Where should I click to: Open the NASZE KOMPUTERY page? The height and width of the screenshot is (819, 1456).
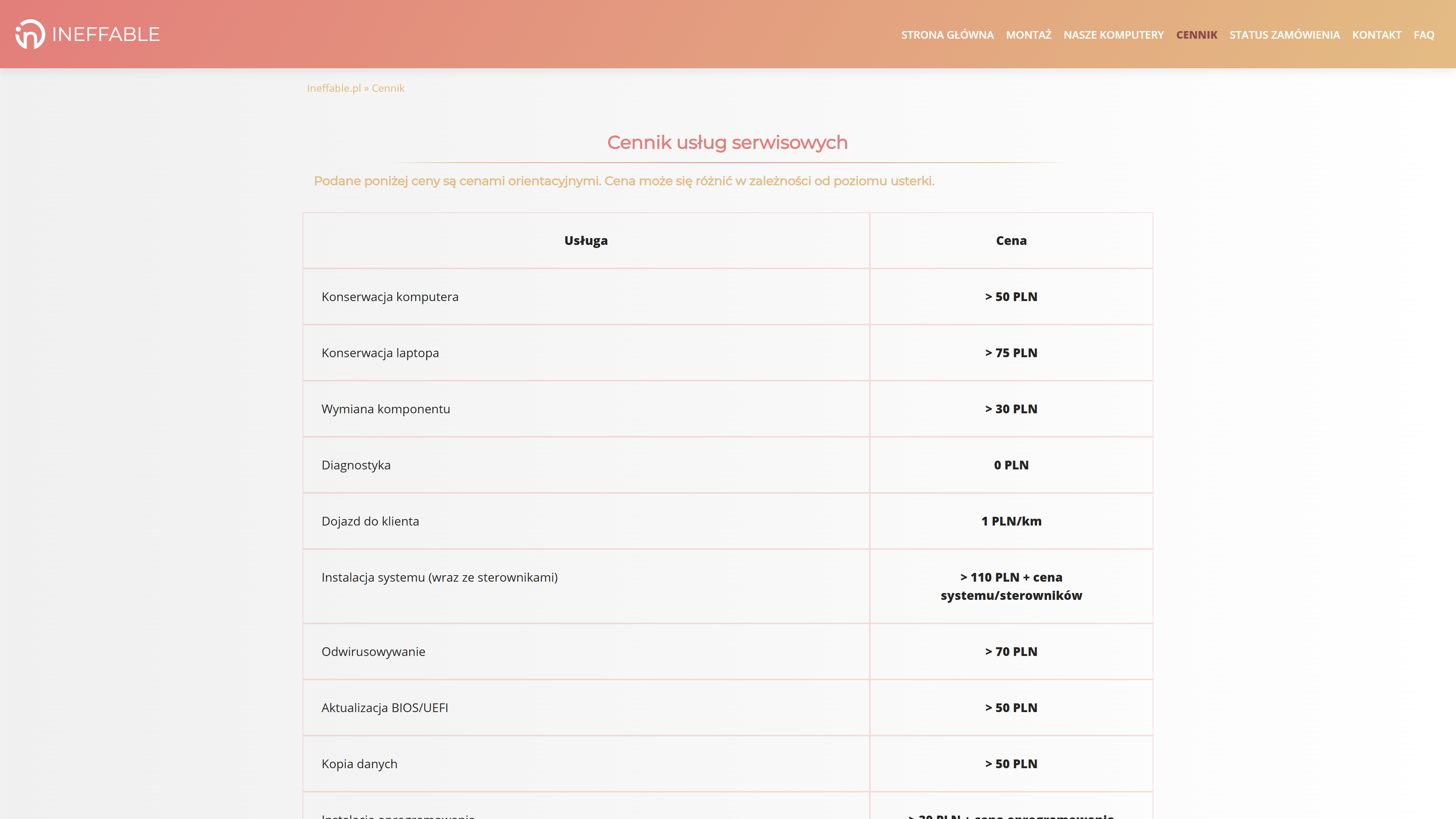click(x=1114, y=35)
